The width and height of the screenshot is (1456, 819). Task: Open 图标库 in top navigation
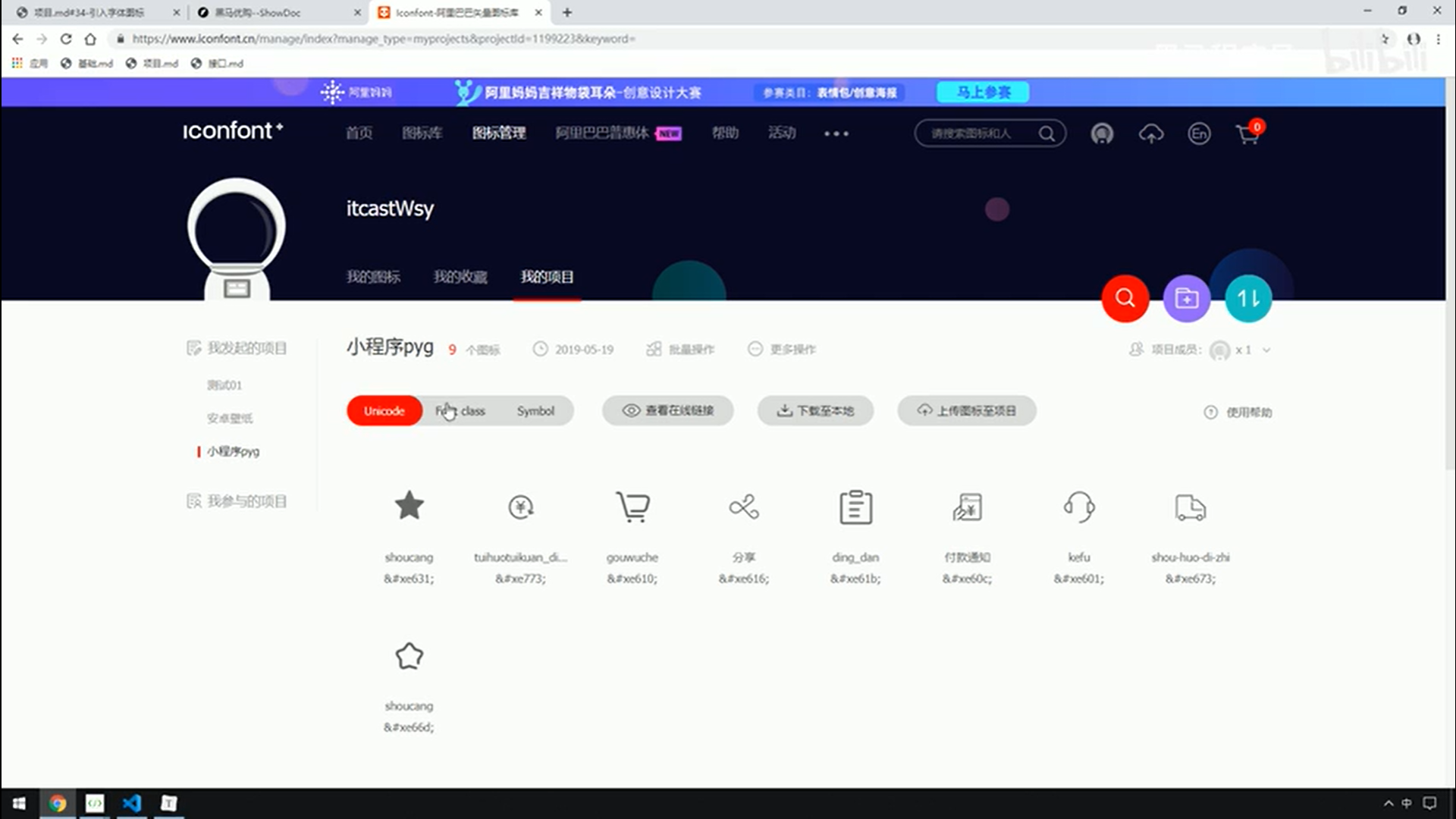422,133
